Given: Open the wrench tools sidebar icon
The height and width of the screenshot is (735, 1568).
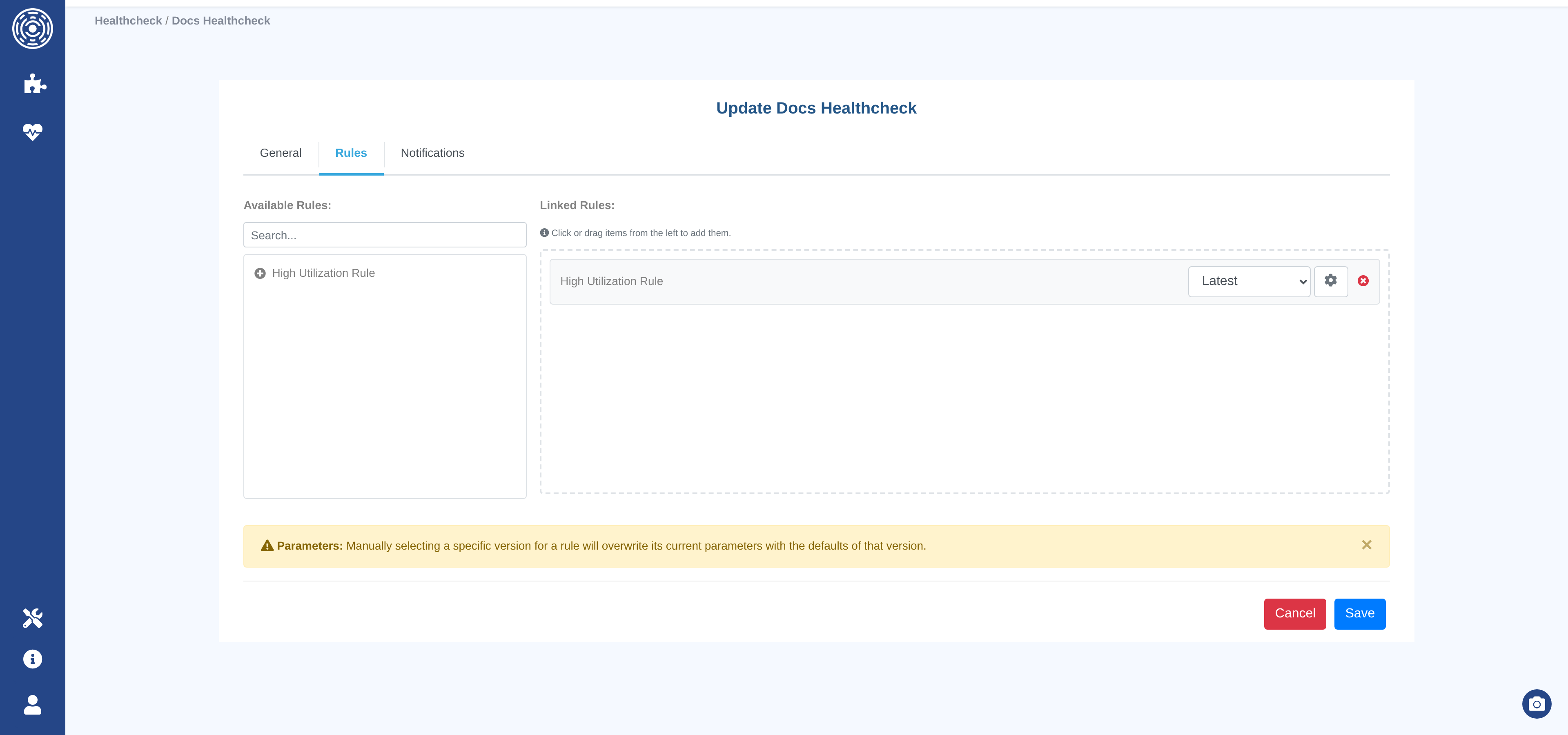Looking at the screenshot, I should pyautogui.click(x=32, y=617).
